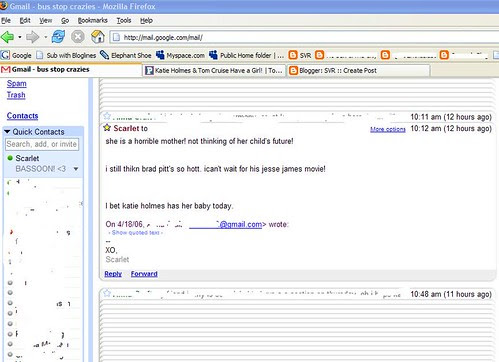Viewport: 499px width, 362px height.
Task: Toggle the star on Scarlet's message
Action: 107,128
